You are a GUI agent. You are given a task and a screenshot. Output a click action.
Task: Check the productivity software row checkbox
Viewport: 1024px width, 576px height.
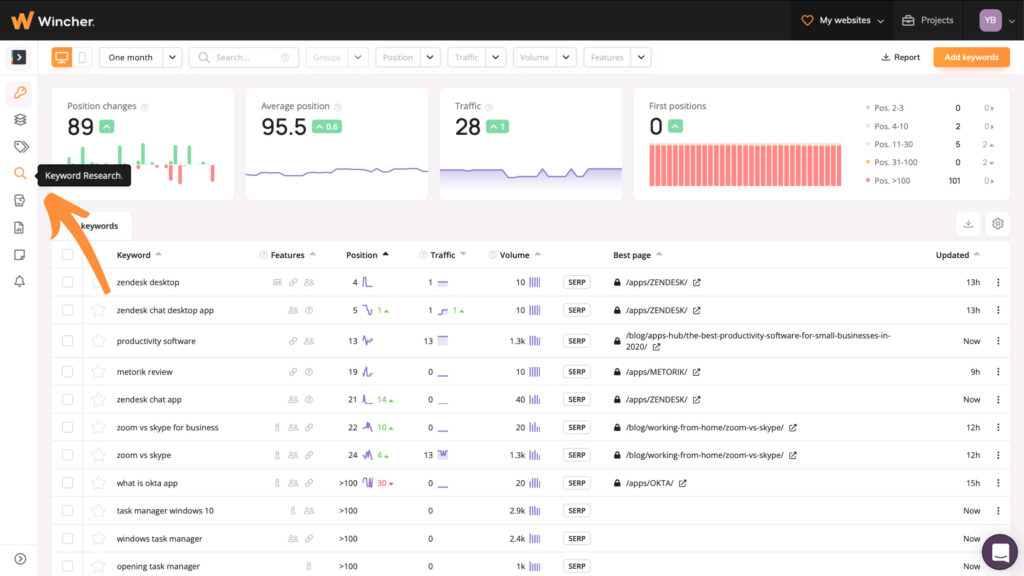67,341
